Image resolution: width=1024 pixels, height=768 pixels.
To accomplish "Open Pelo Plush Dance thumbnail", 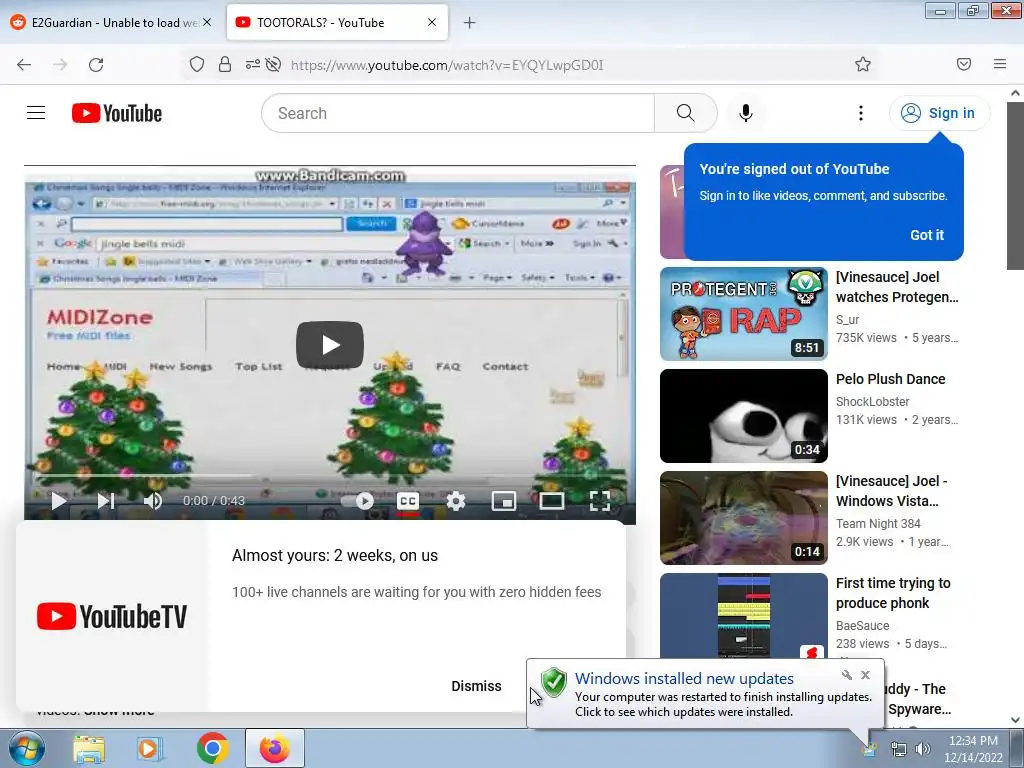I will tap(744, 416).
